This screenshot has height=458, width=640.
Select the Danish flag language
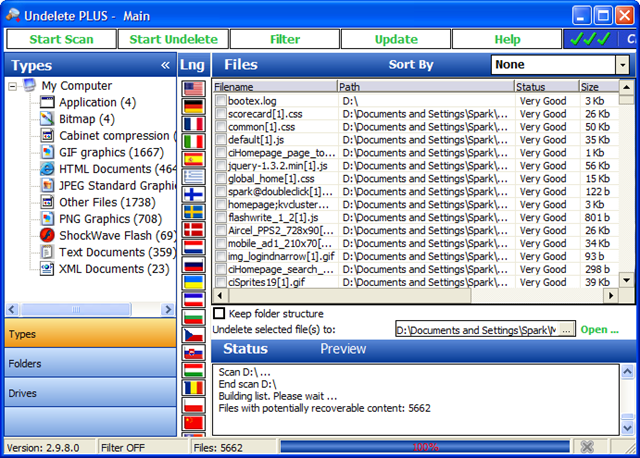coord(193,229)
